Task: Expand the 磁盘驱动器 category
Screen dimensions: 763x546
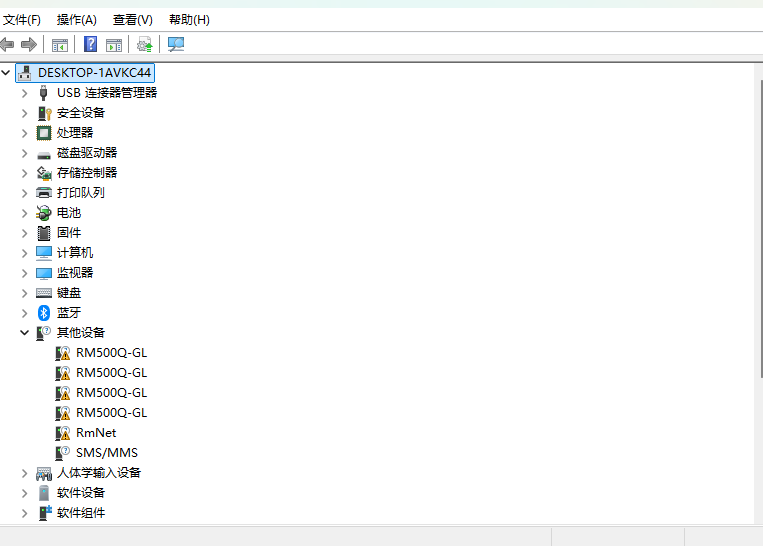Action: (x=25, y=153)
